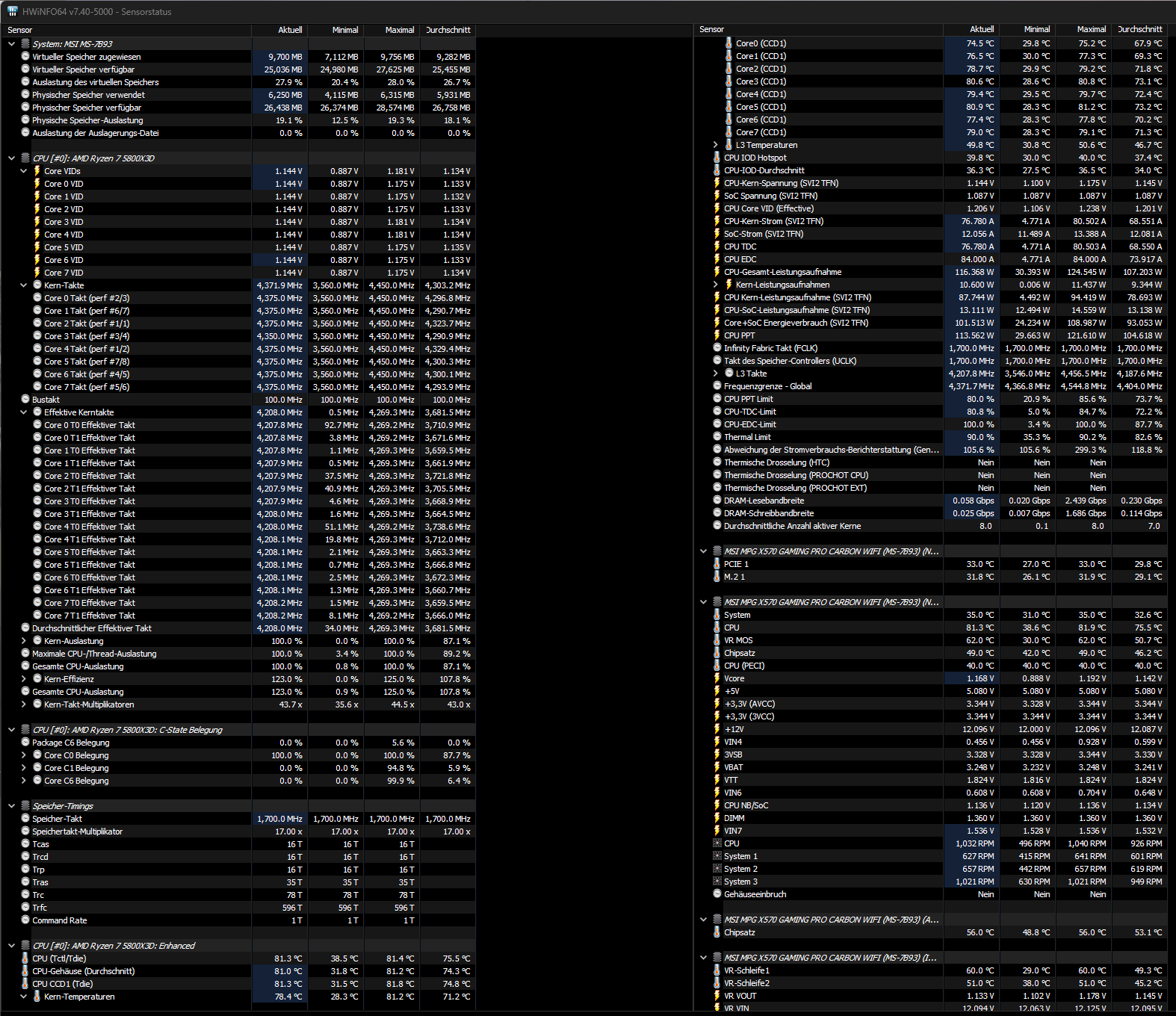Click the thermometer icon next to Core0 (CCD1)
The height and width of the screenshot is (1016, 1176).
[729, 43]
